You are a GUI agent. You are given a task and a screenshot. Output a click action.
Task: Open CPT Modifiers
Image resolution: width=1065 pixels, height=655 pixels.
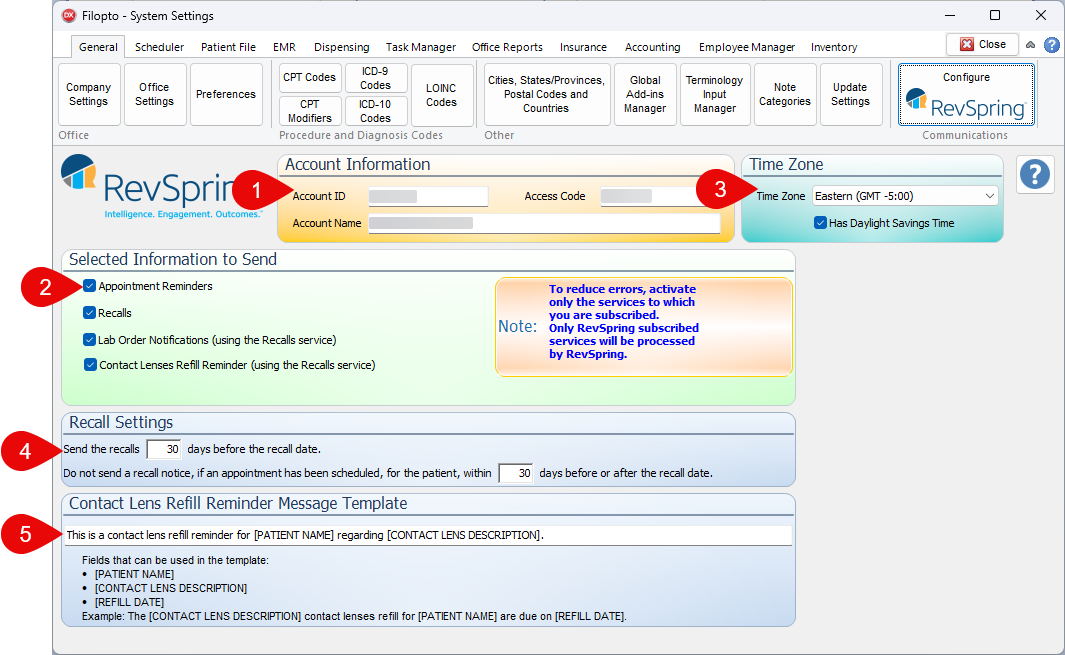pos(310,111)
